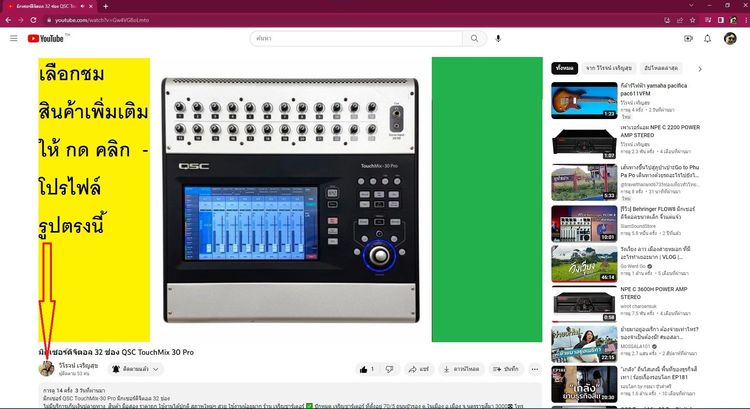Open more actions ellipsis under the video
The image size is (750, 409).
point(535,369)
